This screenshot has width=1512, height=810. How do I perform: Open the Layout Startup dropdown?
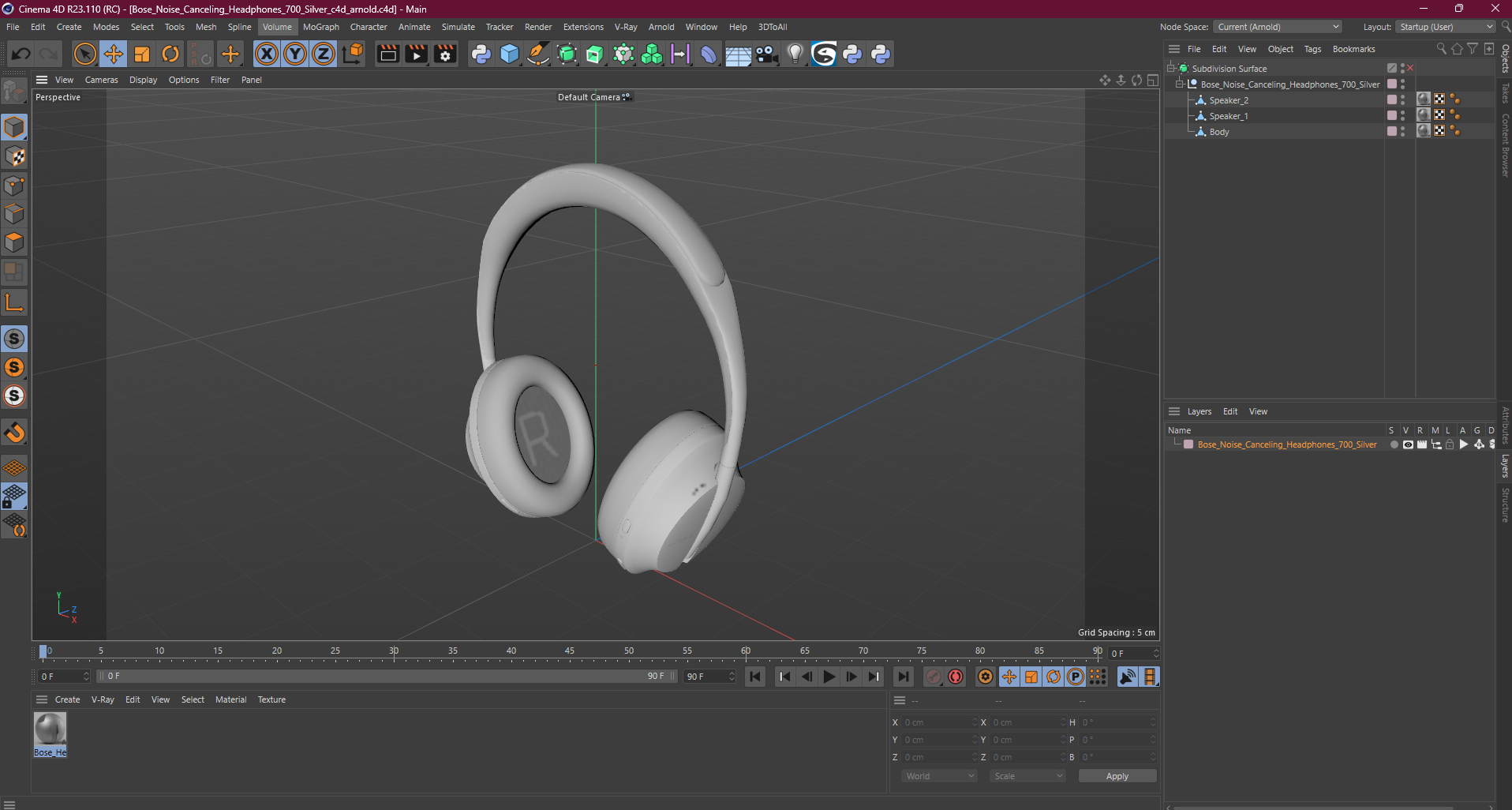[x=1447, y=27]
